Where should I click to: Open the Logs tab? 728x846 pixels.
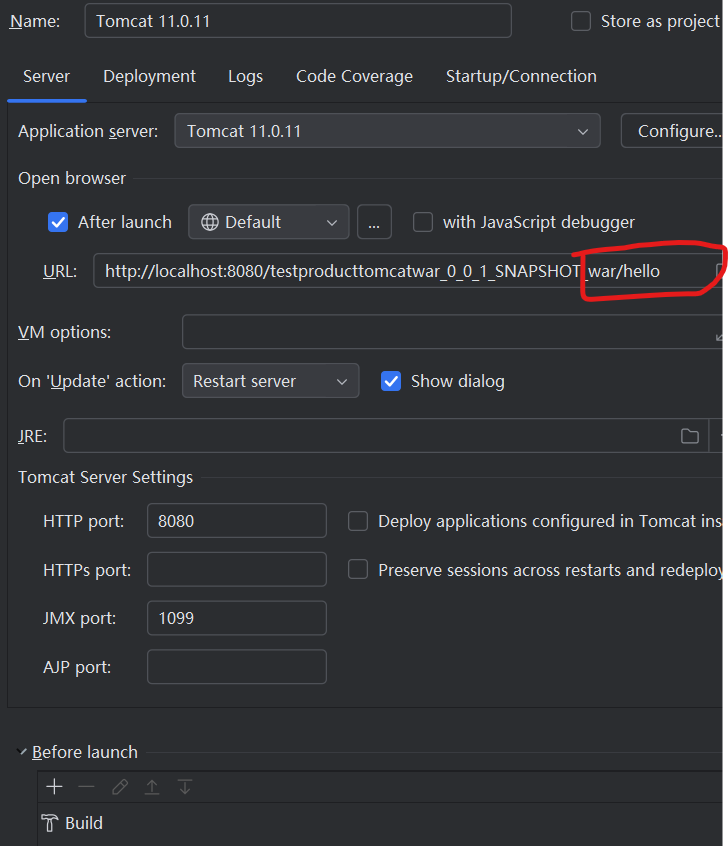pos(246,76)
